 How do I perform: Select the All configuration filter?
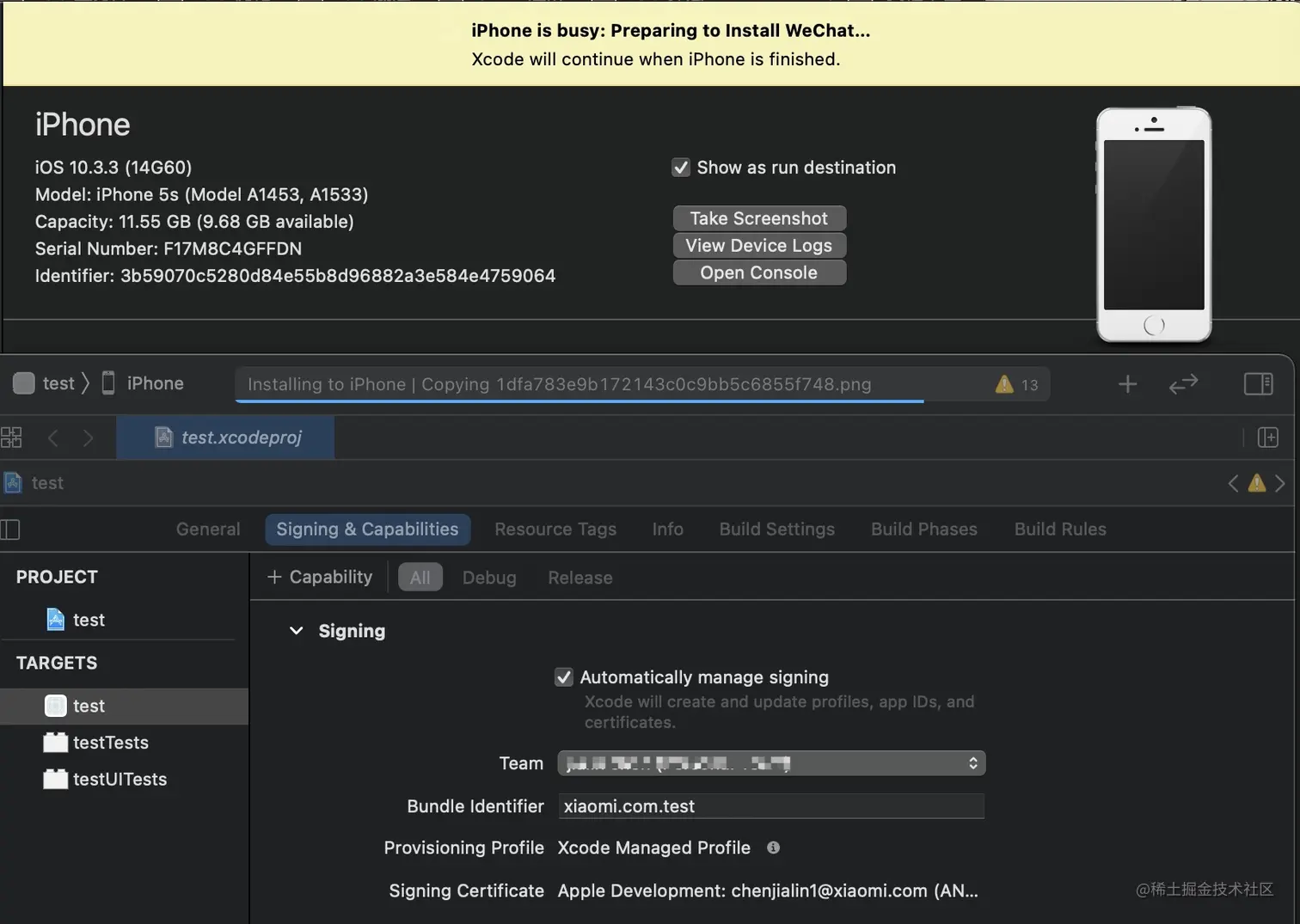[420, 578]
